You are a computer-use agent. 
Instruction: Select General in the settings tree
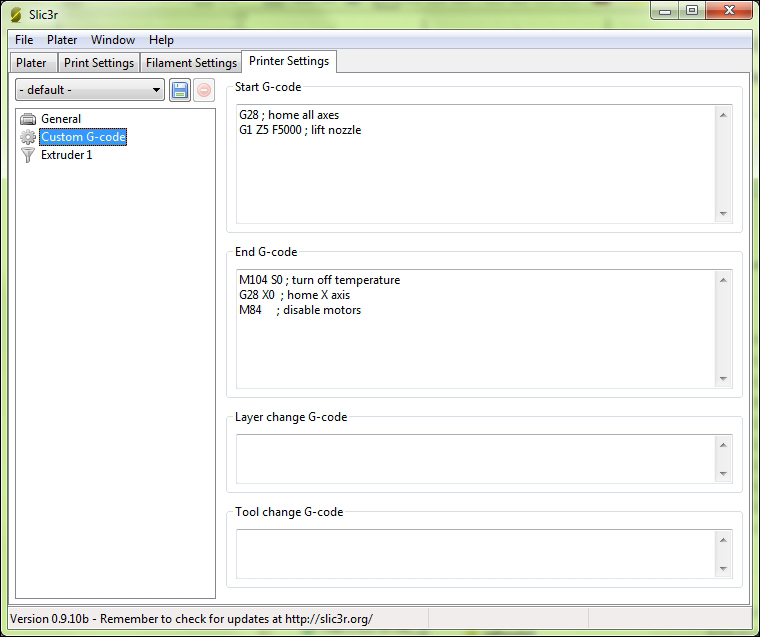(61, 119)
